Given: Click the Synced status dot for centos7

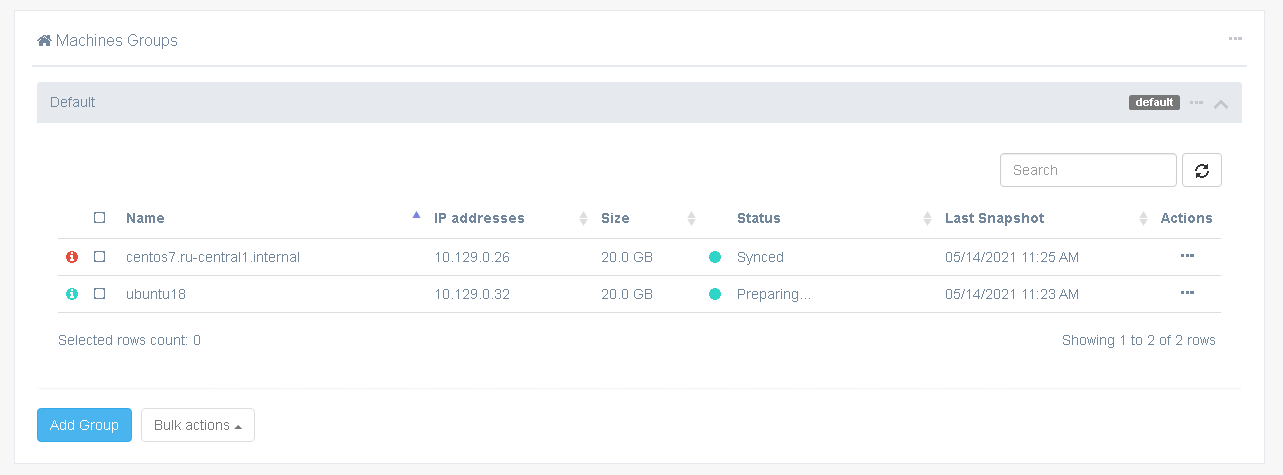Looking at the screenshot, I should 715,257.
